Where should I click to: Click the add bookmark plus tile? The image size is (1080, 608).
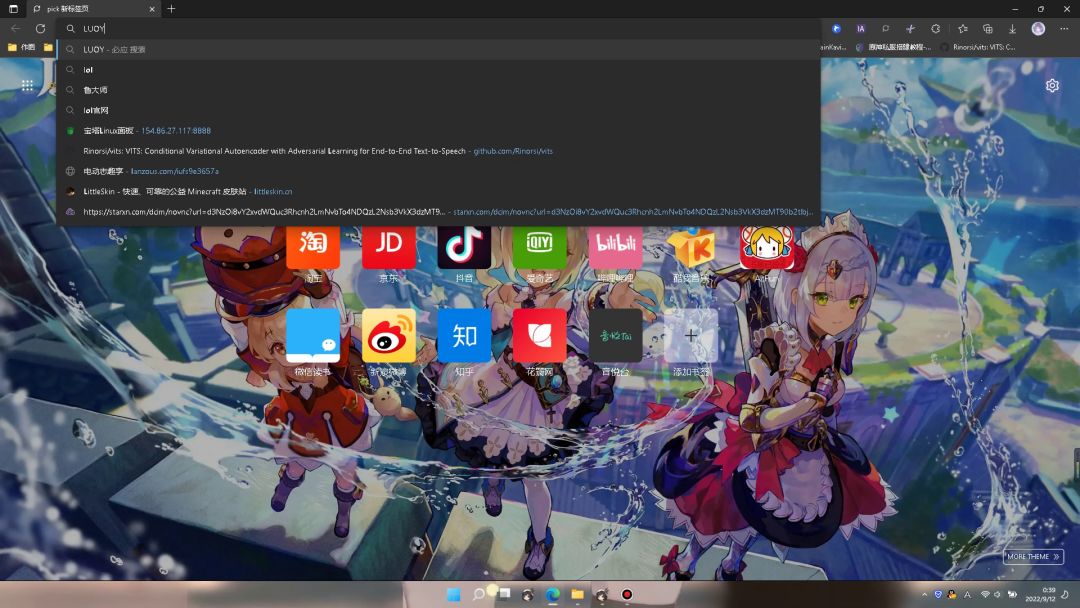[690, 335]
